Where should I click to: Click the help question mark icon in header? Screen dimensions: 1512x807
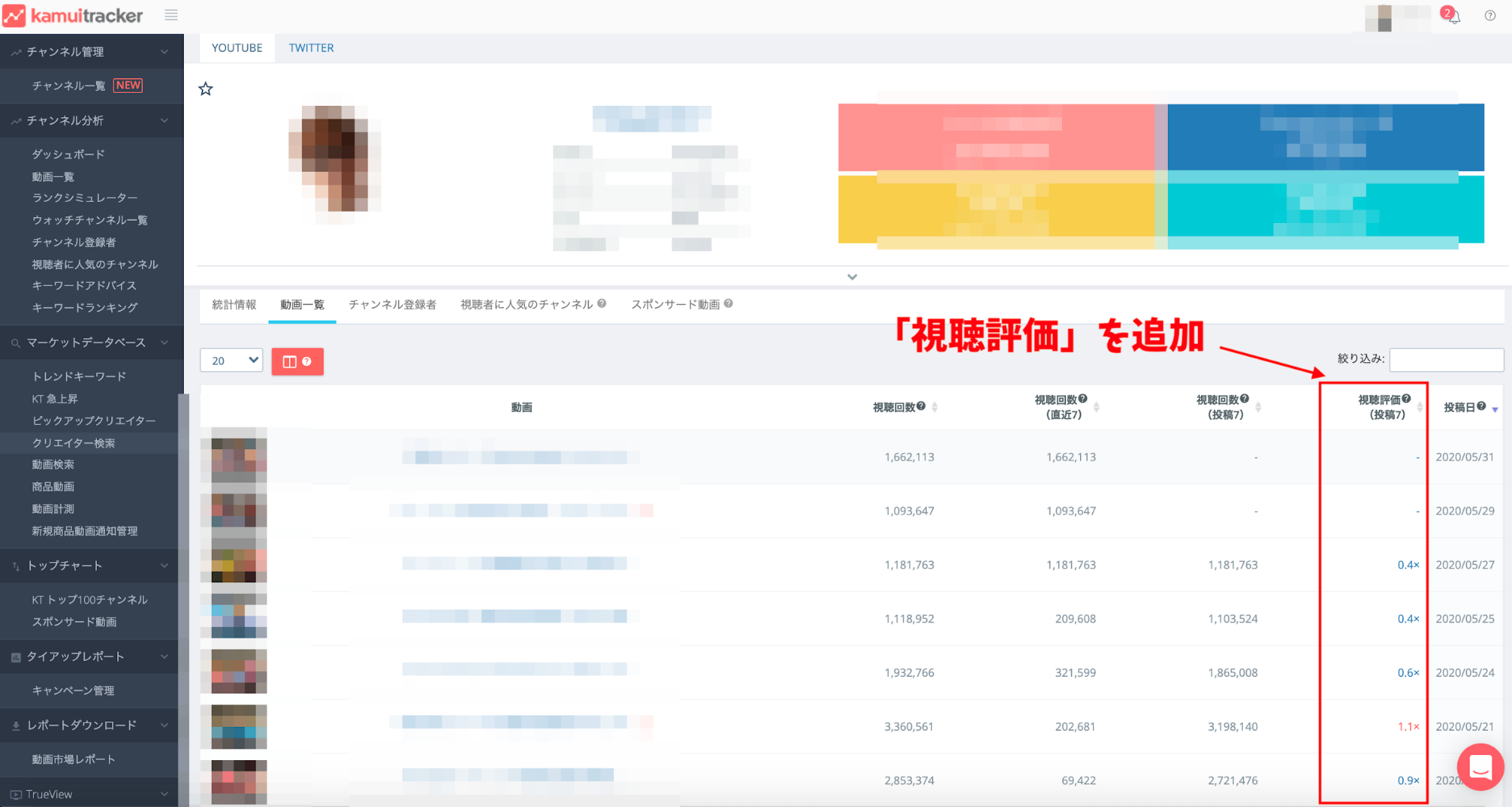click(x=1490, y=16)
